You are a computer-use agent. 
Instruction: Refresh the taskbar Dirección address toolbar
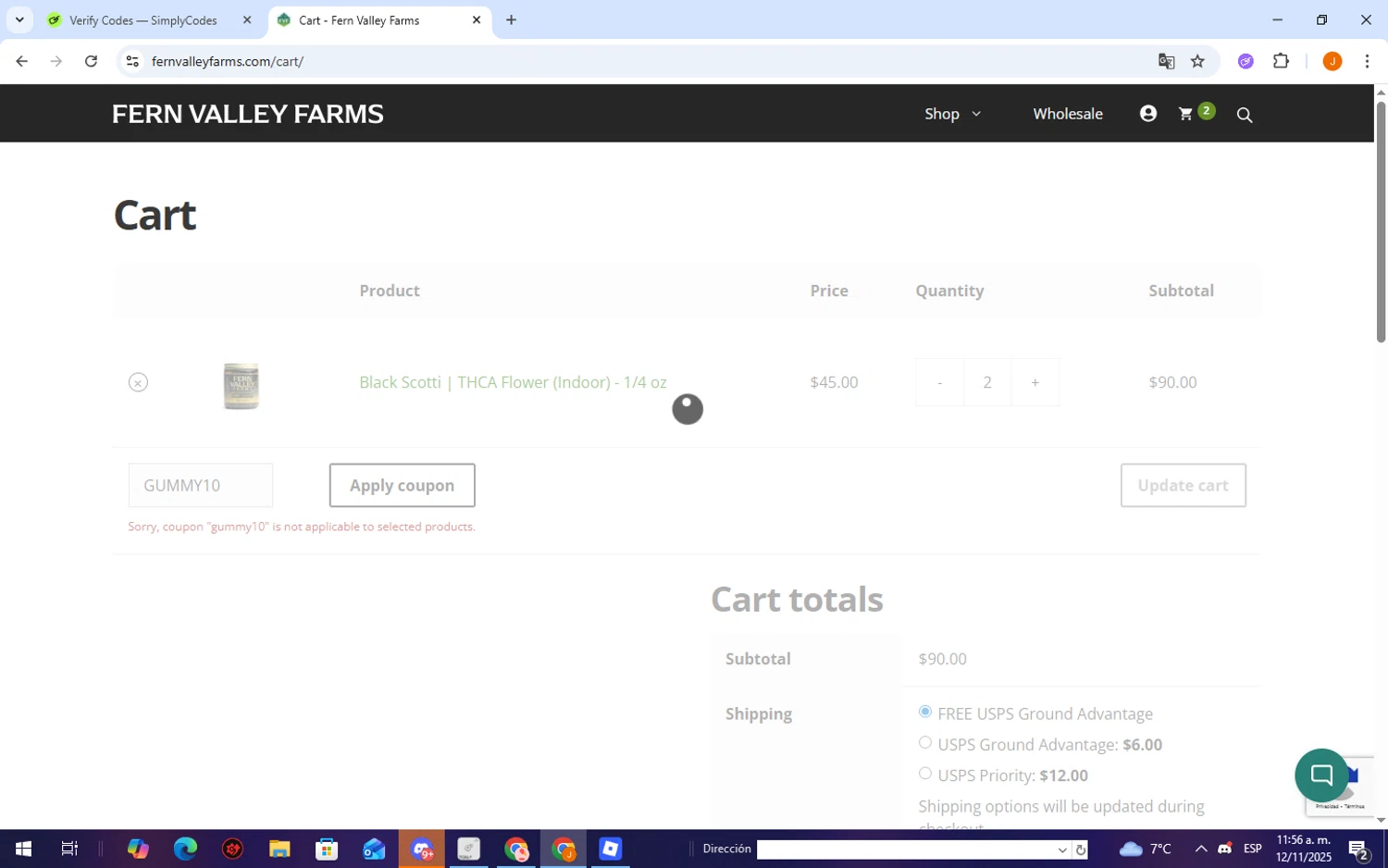1080,849
